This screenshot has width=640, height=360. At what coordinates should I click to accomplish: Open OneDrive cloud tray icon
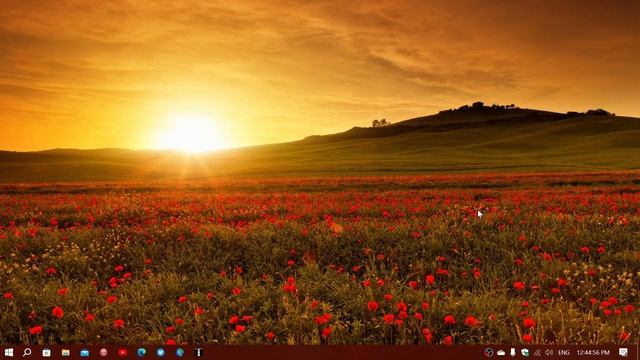click(501, 353)
